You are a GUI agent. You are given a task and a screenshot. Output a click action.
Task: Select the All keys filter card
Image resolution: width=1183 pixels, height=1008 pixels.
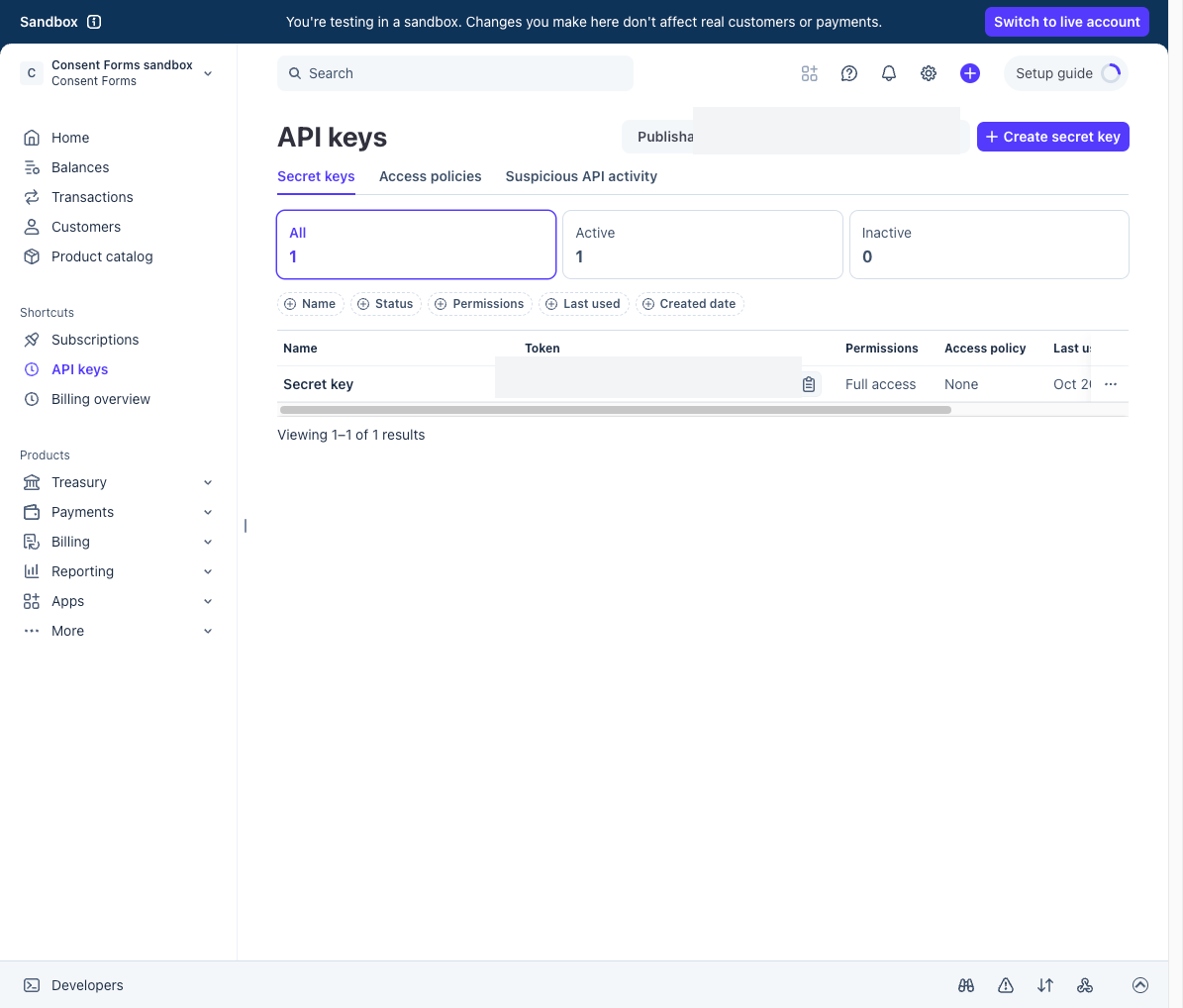pos(417,245)
